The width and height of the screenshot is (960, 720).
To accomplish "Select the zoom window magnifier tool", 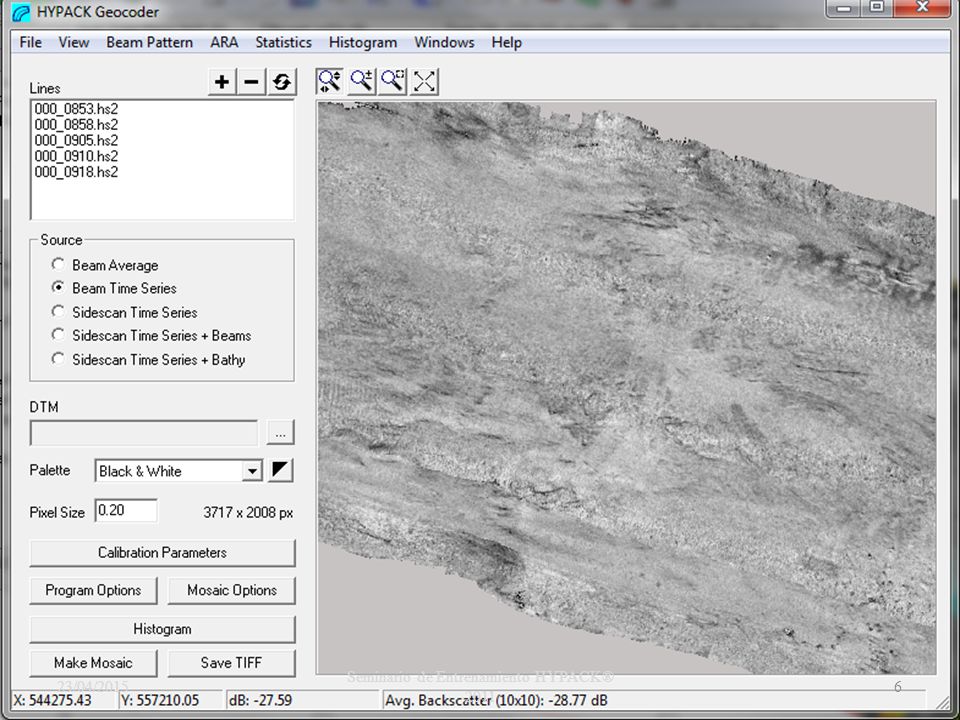I will (x=392, y=81).
